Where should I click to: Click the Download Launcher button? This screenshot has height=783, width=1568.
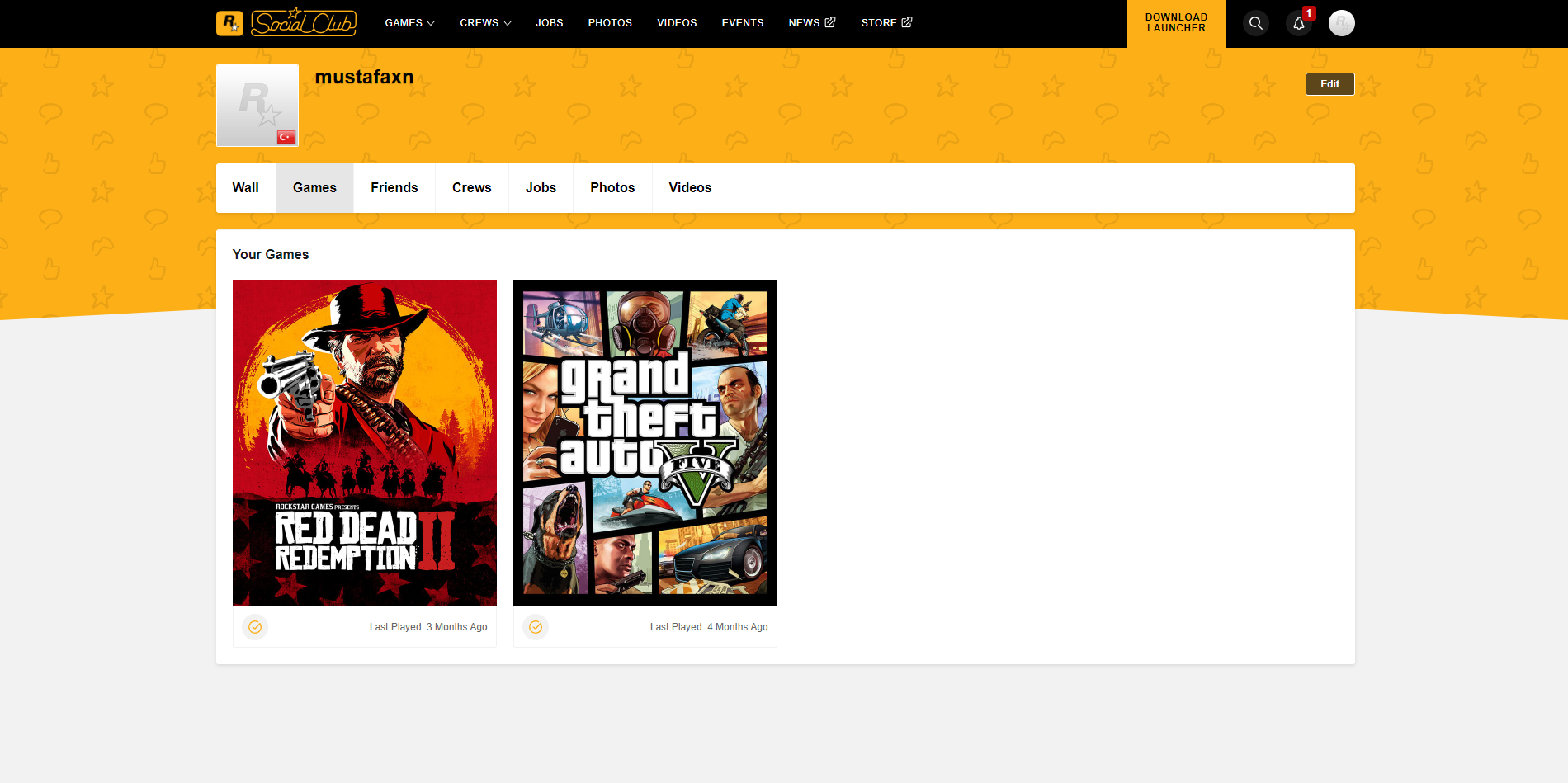point(1177,23)
